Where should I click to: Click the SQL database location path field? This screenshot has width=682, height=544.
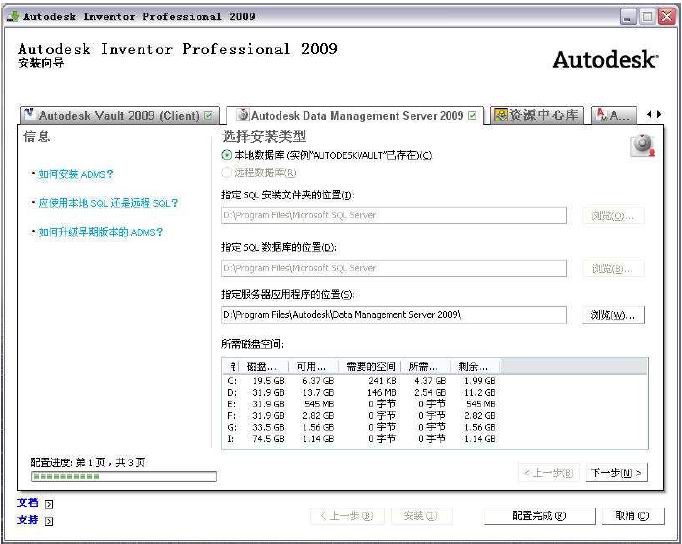click(x=394, y=268)
